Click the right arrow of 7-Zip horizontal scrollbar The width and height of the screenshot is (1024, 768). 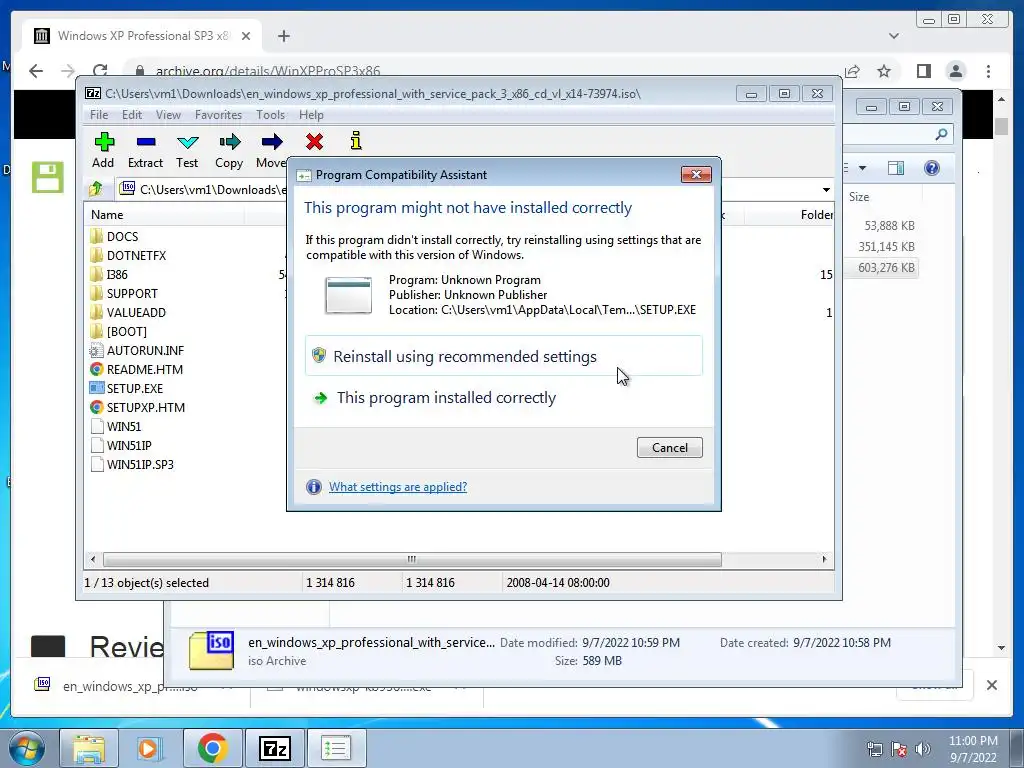pyautogui.click(x=824, y=559)
